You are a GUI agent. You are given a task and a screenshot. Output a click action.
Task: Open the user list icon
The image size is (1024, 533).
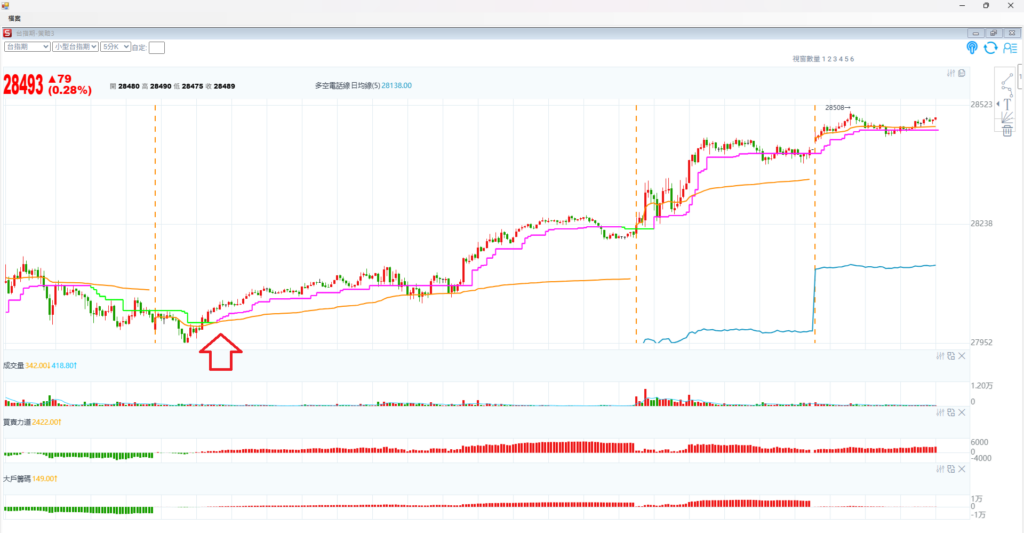[1009, 47]
